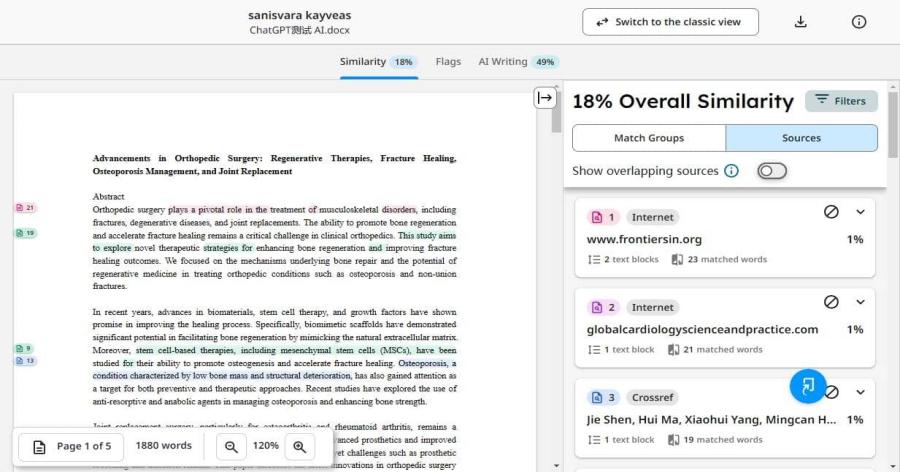Click Jie Shen, Hui Ma source name
Viewport: 900px width, 472px height.
[x=711, y=420]
